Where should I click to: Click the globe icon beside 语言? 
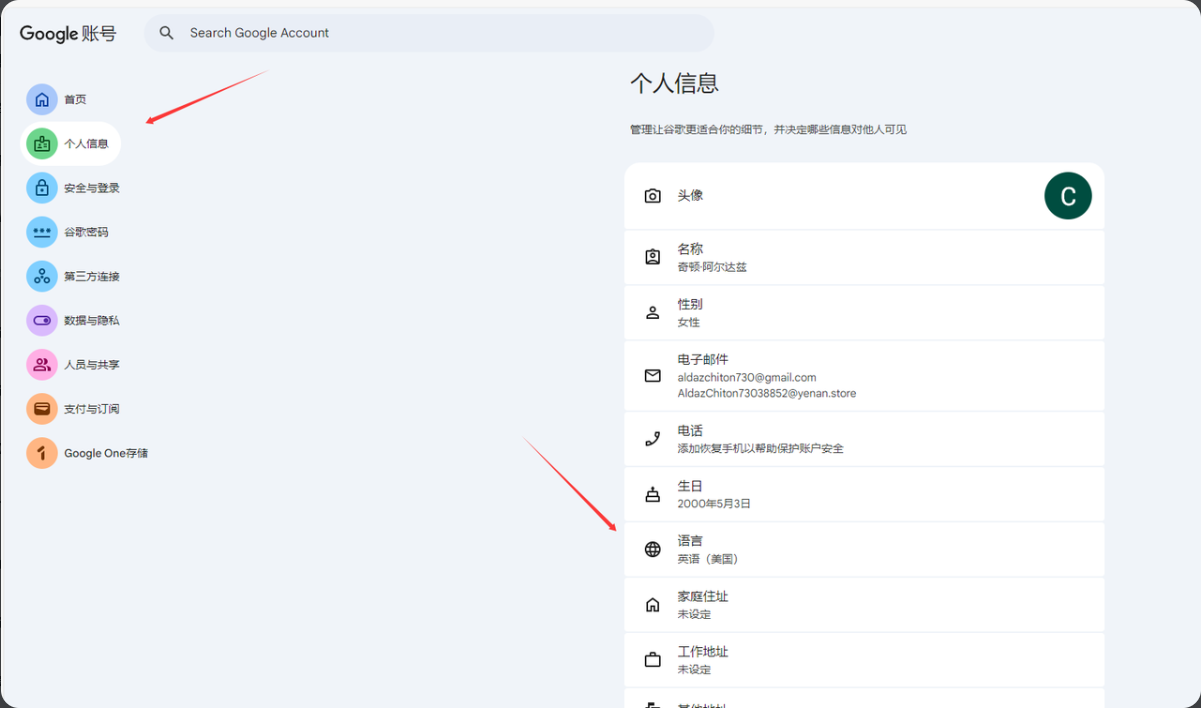[653, 549]
